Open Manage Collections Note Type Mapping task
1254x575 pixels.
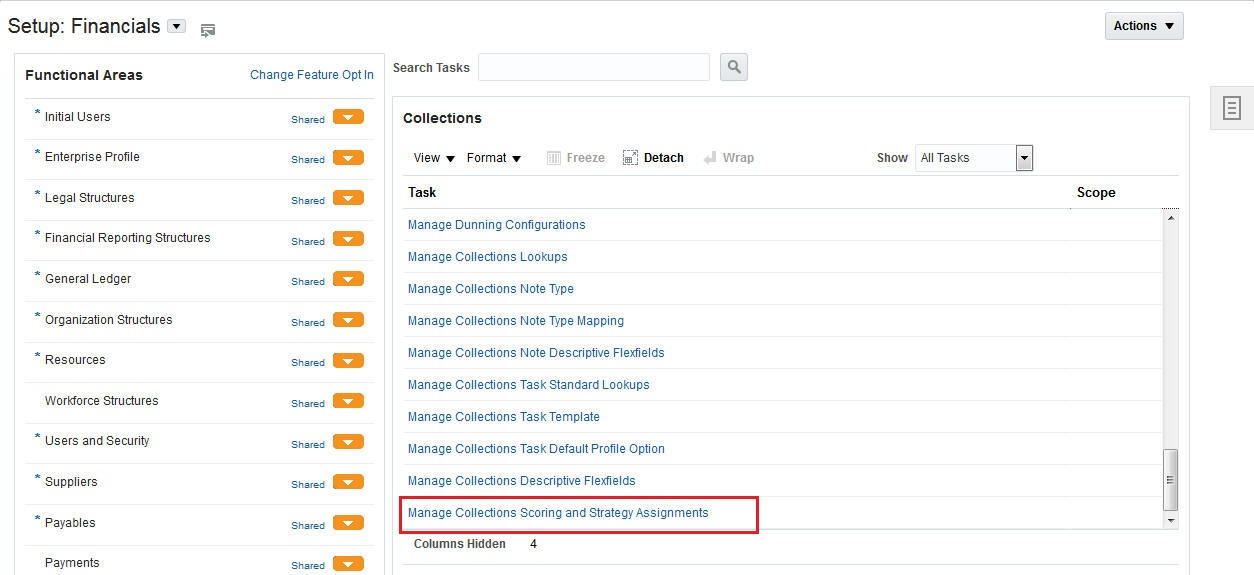[516, 321]
